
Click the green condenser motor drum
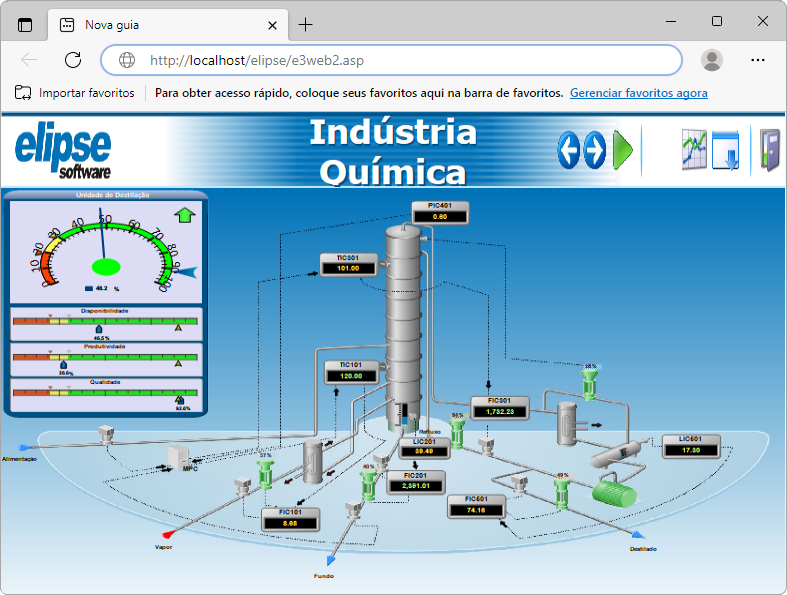click(614, 494)
